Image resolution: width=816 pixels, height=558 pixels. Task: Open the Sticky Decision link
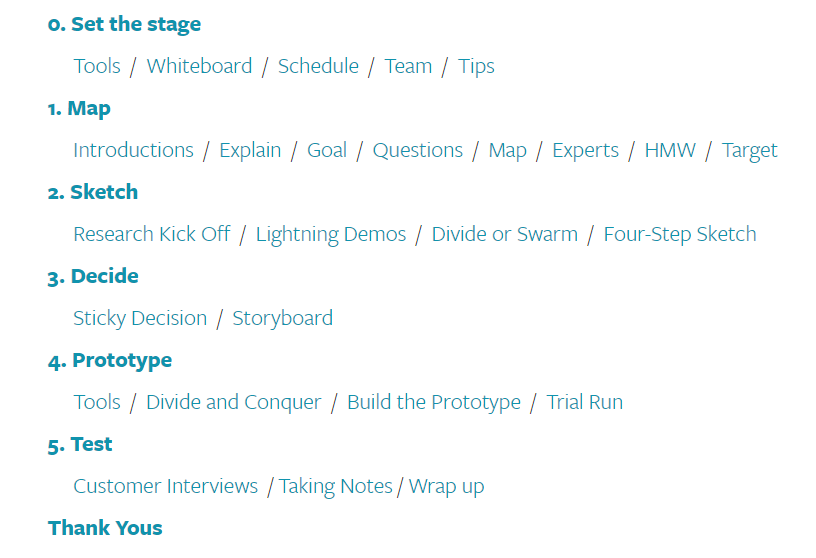(140, 318)
